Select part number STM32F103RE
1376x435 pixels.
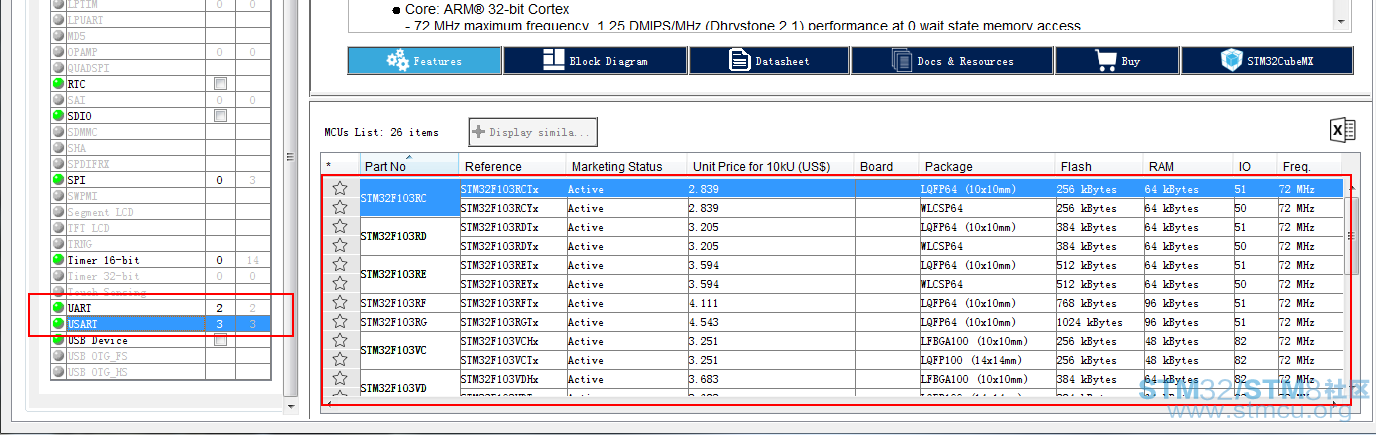pyautogui.click(x=409, y=274)
